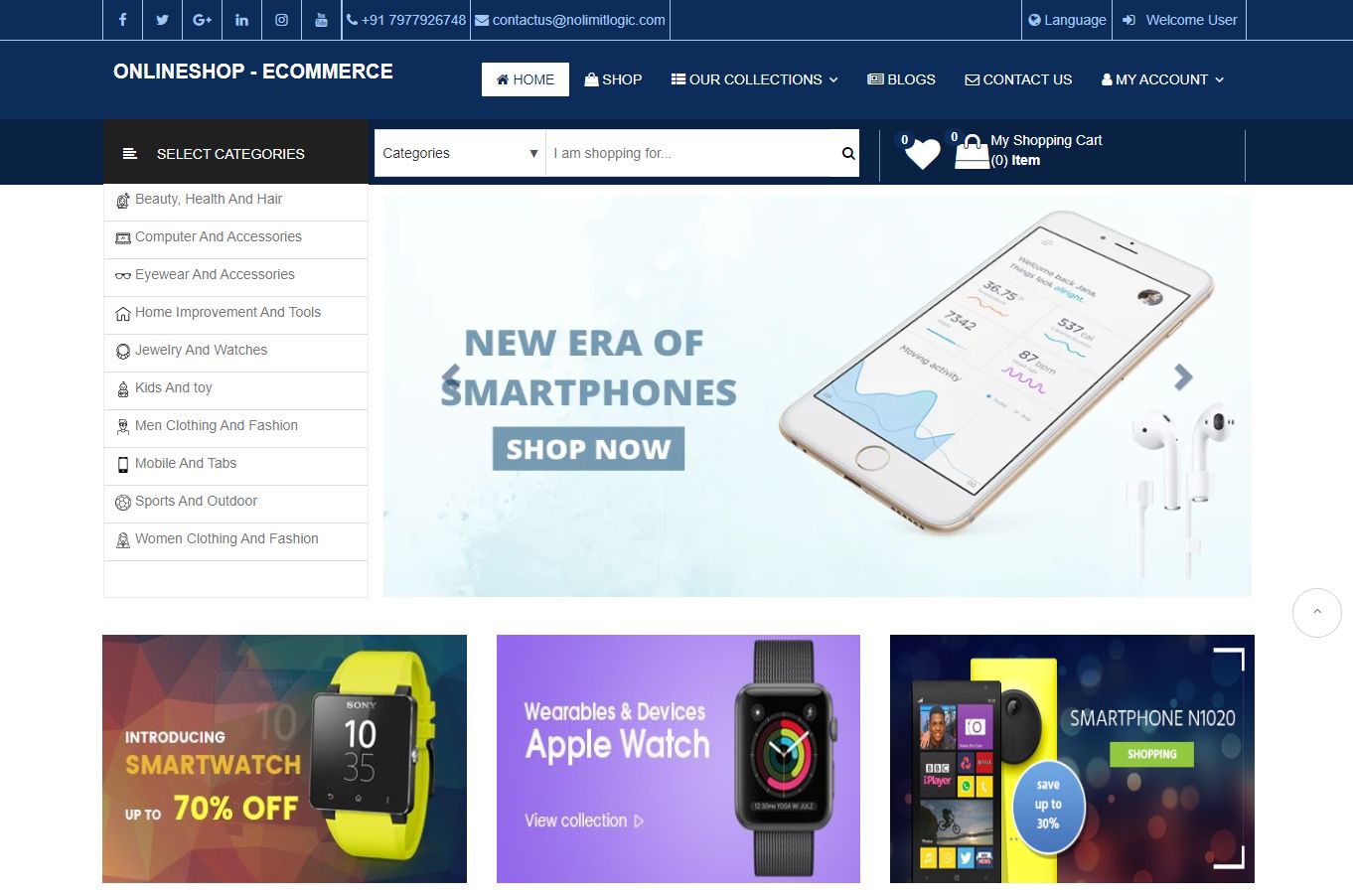1353x896 pixels.
Task: Open the Facebook social icon
Action: point(122,20)
